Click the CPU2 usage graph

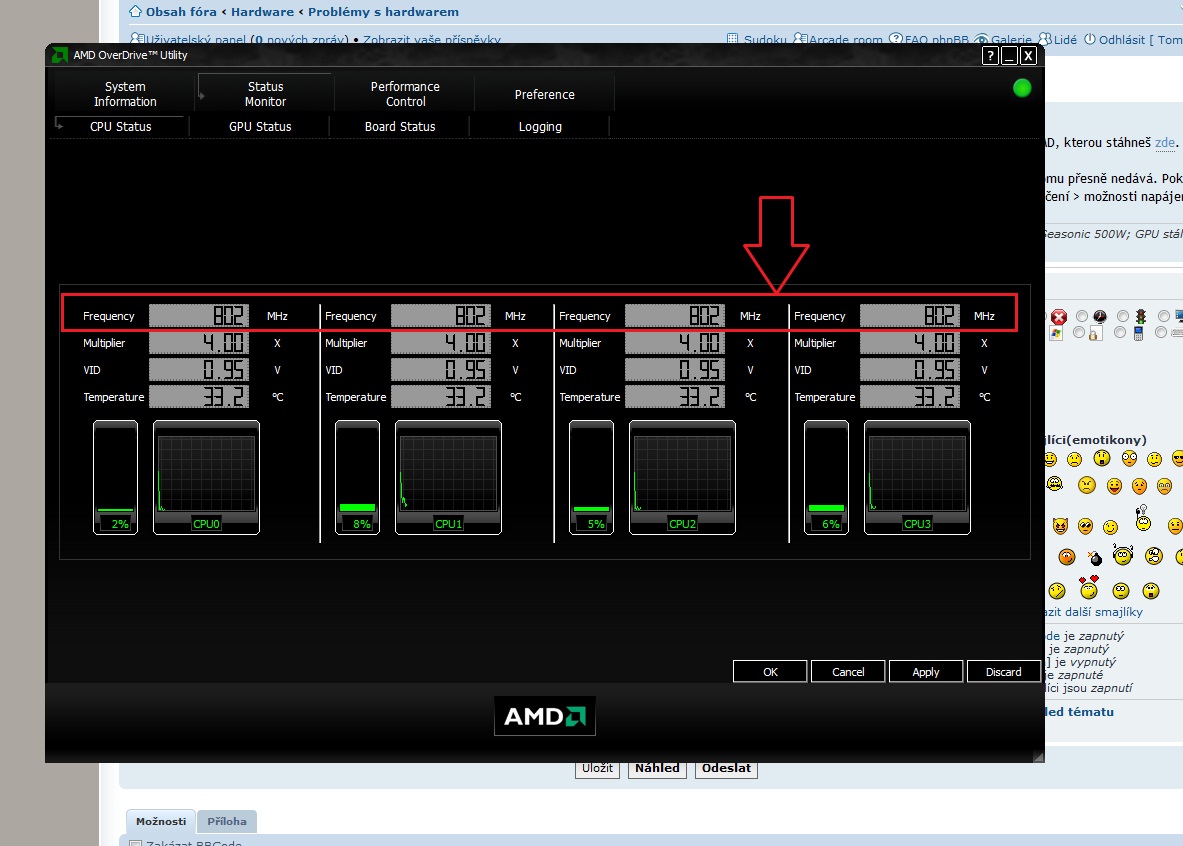[682, 477]
